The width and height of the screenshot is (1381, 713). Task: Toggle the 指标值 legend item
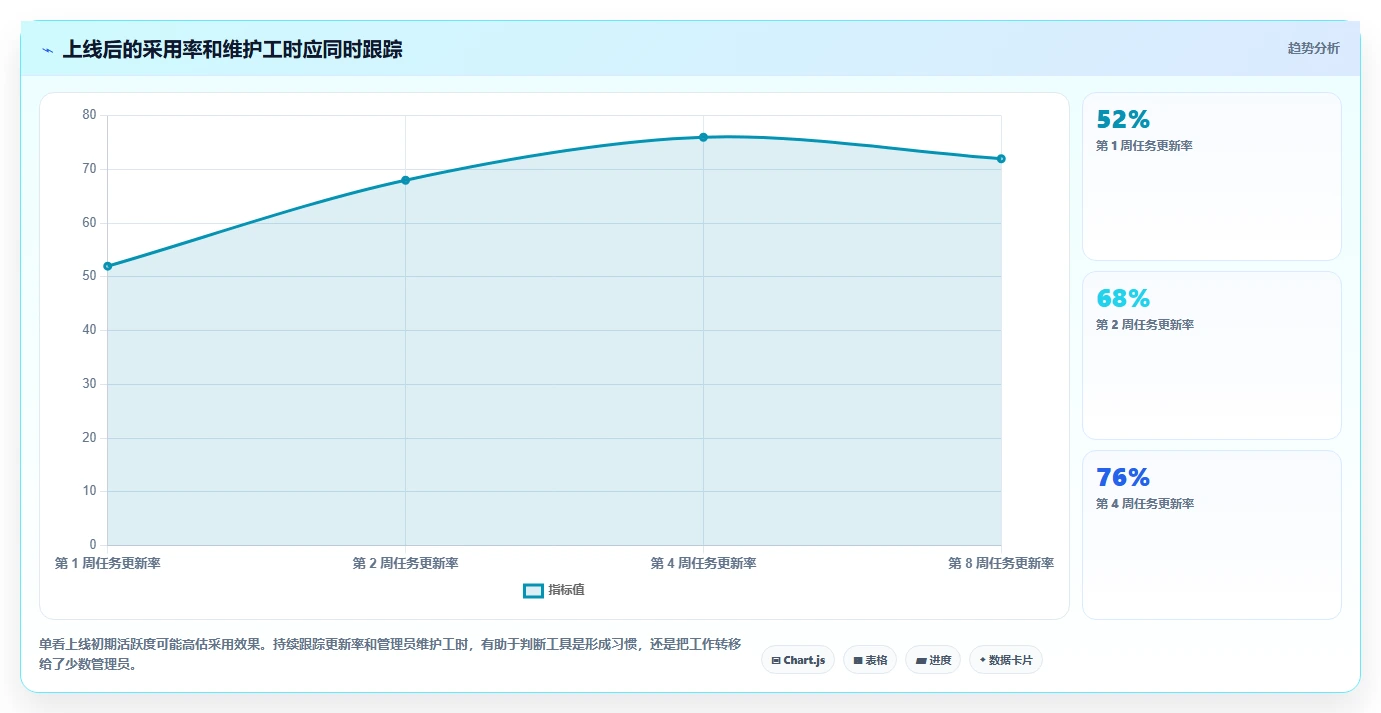click(x=554, y=590)
